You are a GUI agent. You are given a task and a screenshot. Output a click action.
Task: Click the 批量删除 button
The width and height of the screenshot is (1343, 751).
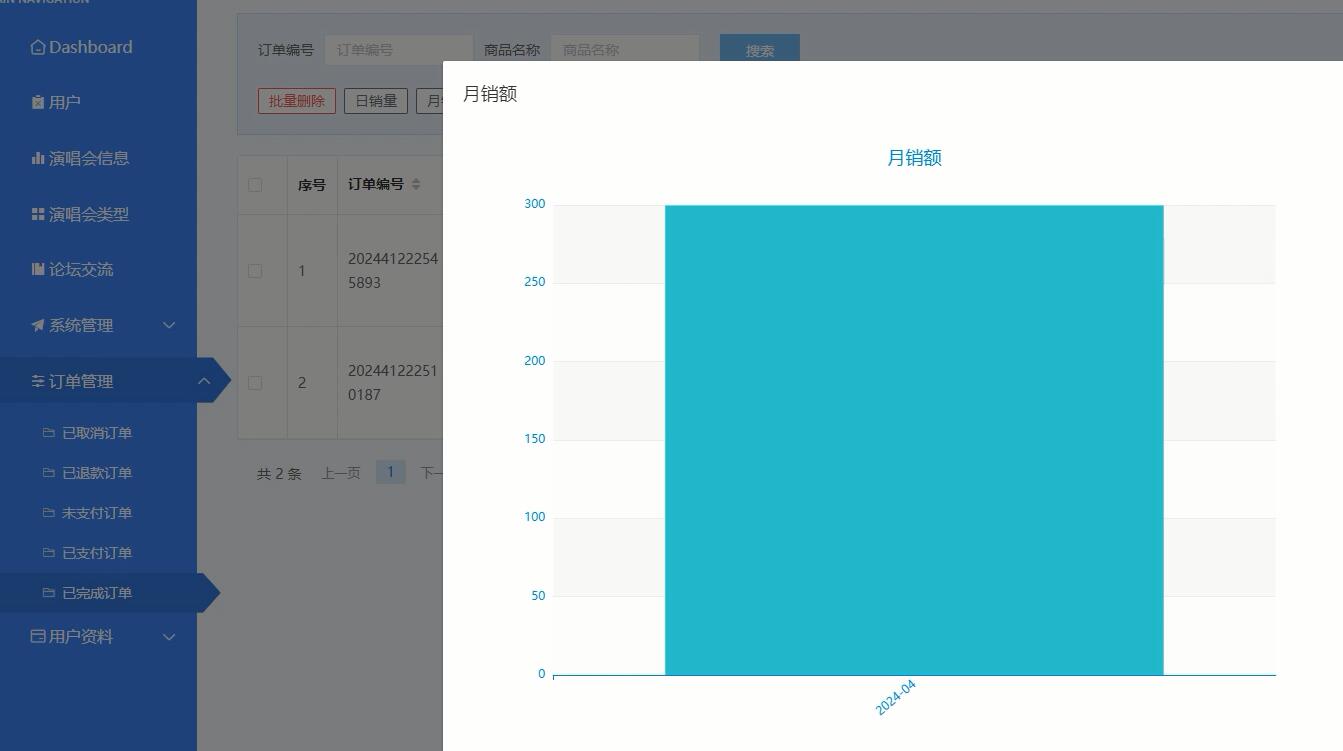pos(296,101)
